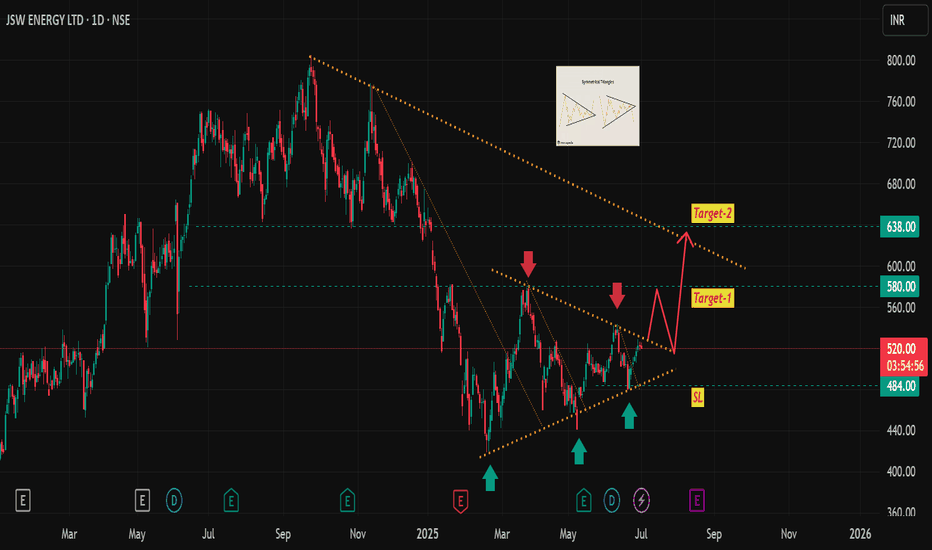This screenshot has width=932, height=550.
Task: Open the INR currency selector
Action: (x=905, y=20)
